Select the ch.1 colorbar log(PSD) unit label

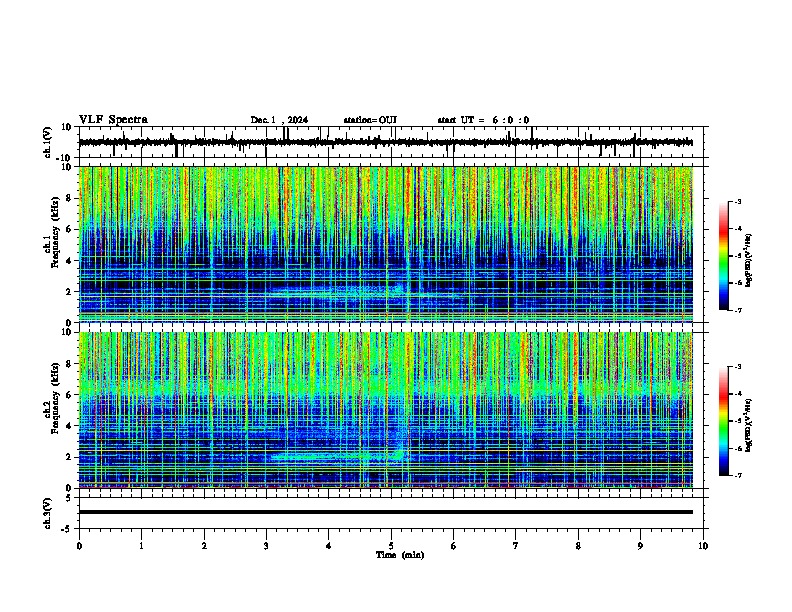[x=749, y=260]
